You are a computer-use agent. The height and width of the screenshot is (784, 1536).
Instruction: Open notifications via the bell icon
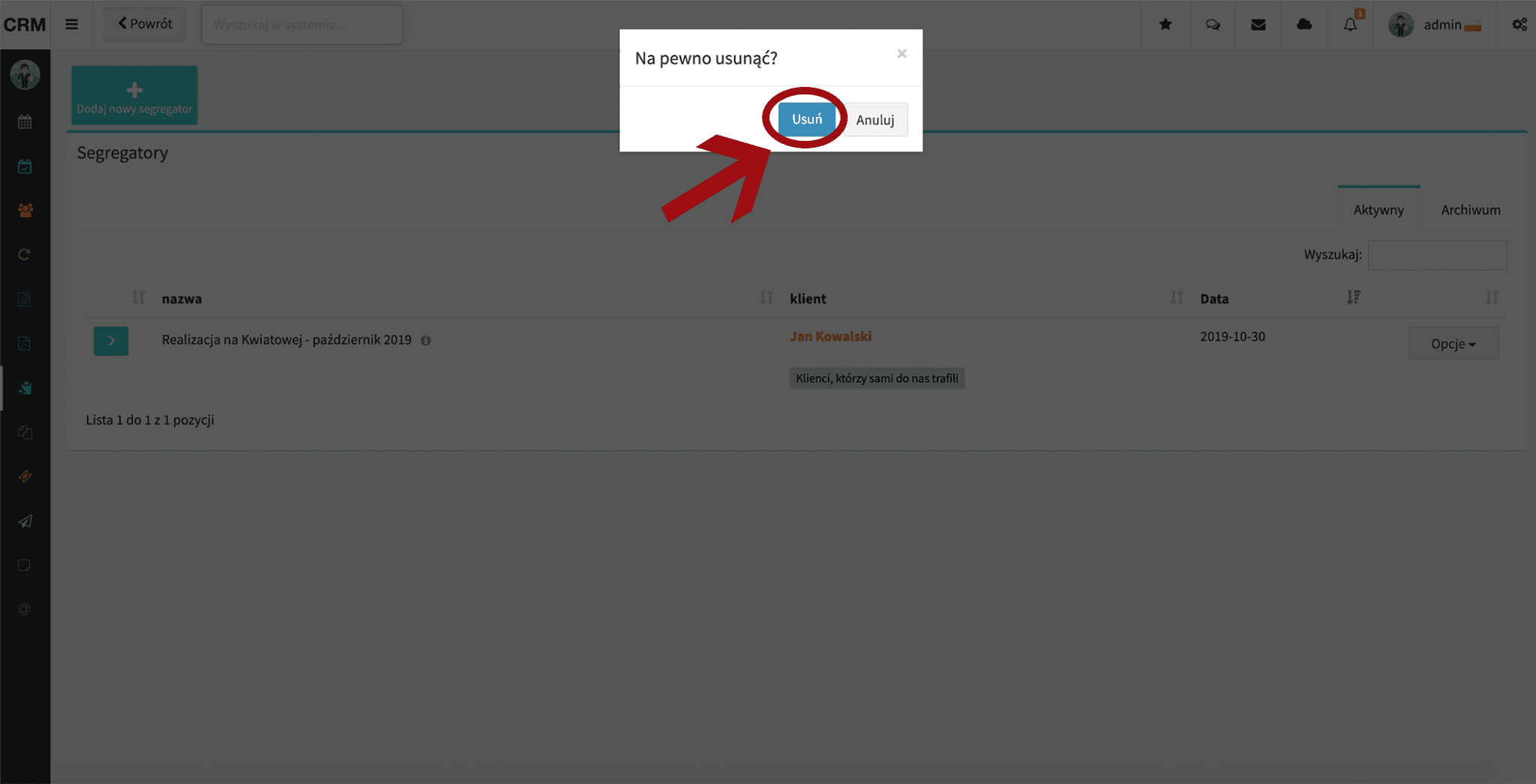coord(1350,25)
